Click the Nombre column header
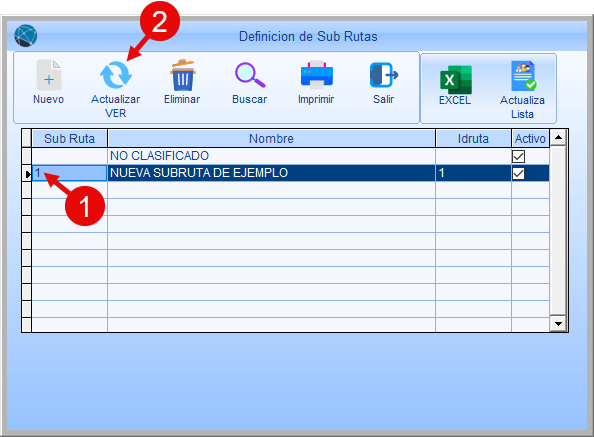This screenshot has width=594, height=437. [271, 139]
